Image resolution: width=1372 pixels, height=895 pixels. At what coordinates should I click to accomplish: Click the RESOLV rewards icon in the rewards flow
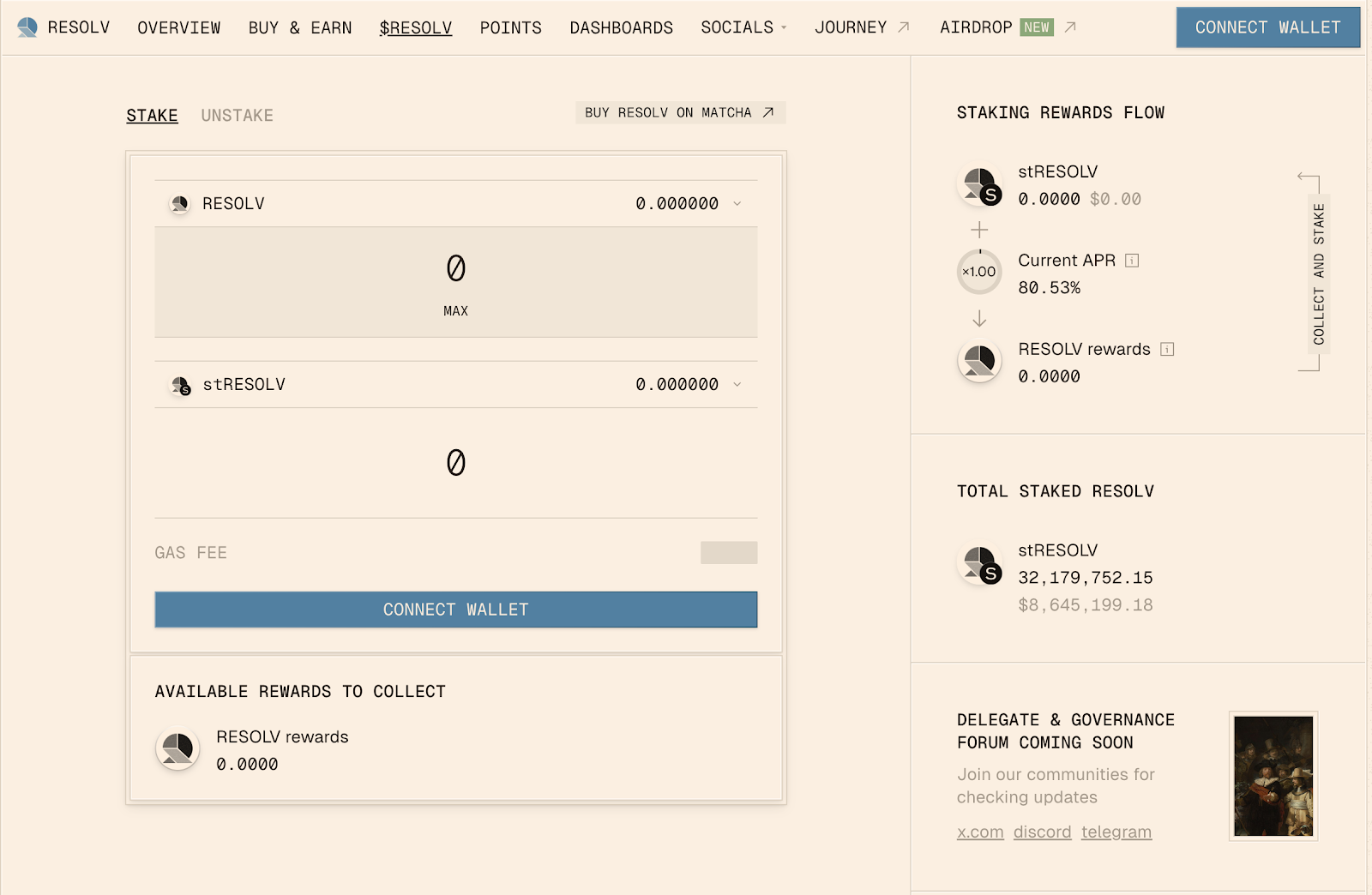tap(979, 361)
